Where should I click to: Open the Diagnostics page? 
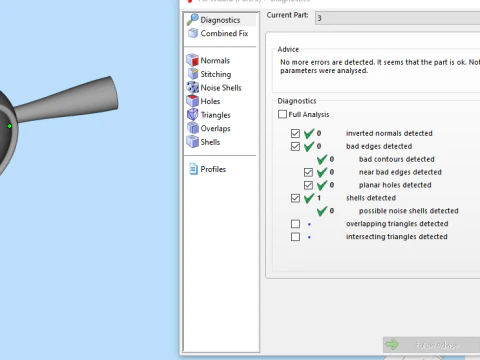(220, 20)
